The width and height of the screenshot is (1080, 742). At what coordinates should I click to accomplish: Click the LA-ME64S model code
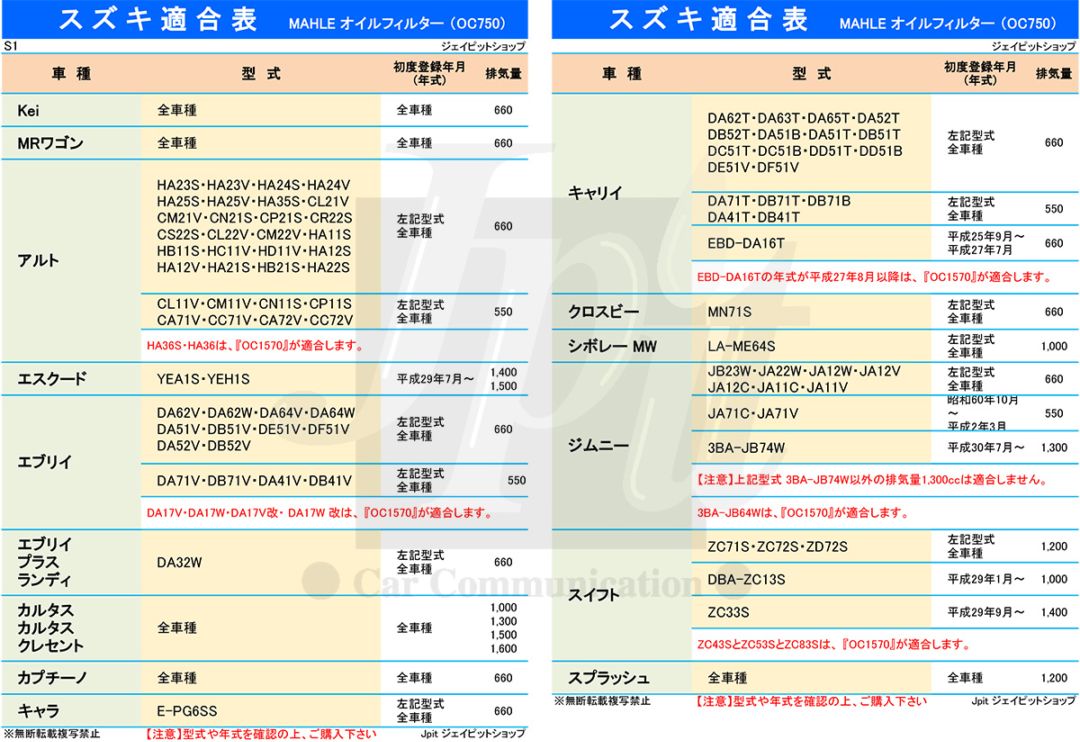741,346
